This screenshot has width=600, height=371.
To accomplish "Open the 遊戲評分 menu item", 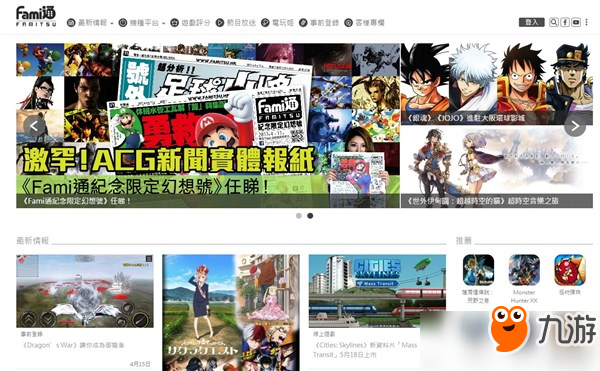I will (x=190, y=23).
